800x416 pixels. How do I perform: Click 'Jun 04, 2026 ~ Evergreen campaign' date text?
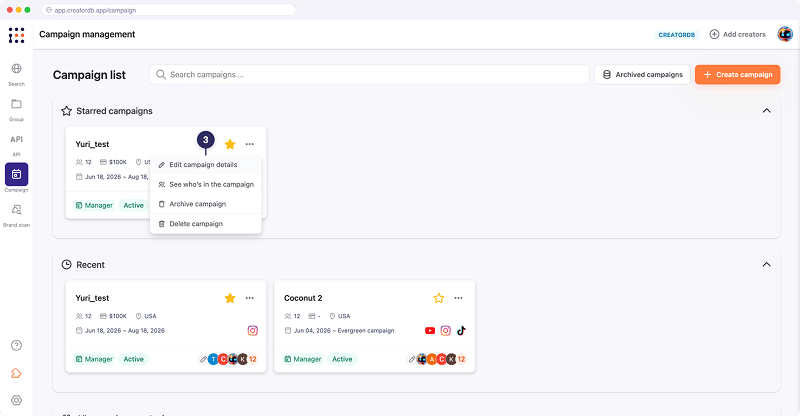(344, 331)
